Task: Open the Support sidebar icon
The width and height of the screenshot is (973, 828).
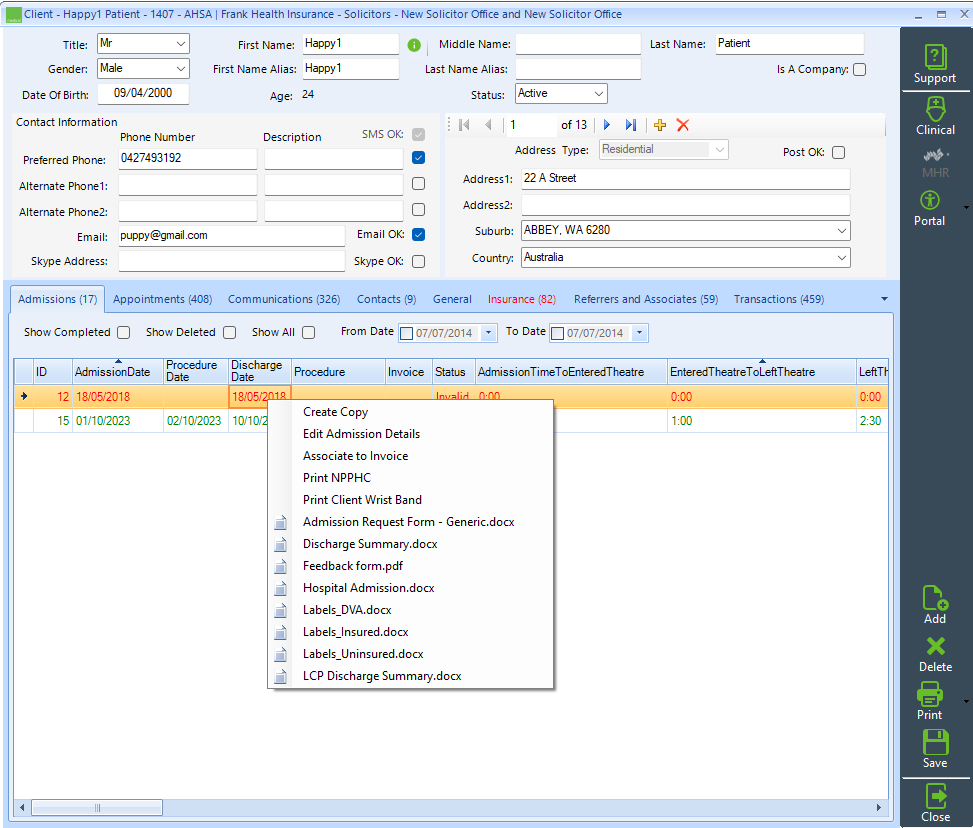Action: pyautogui.click(x=935, y=64)
